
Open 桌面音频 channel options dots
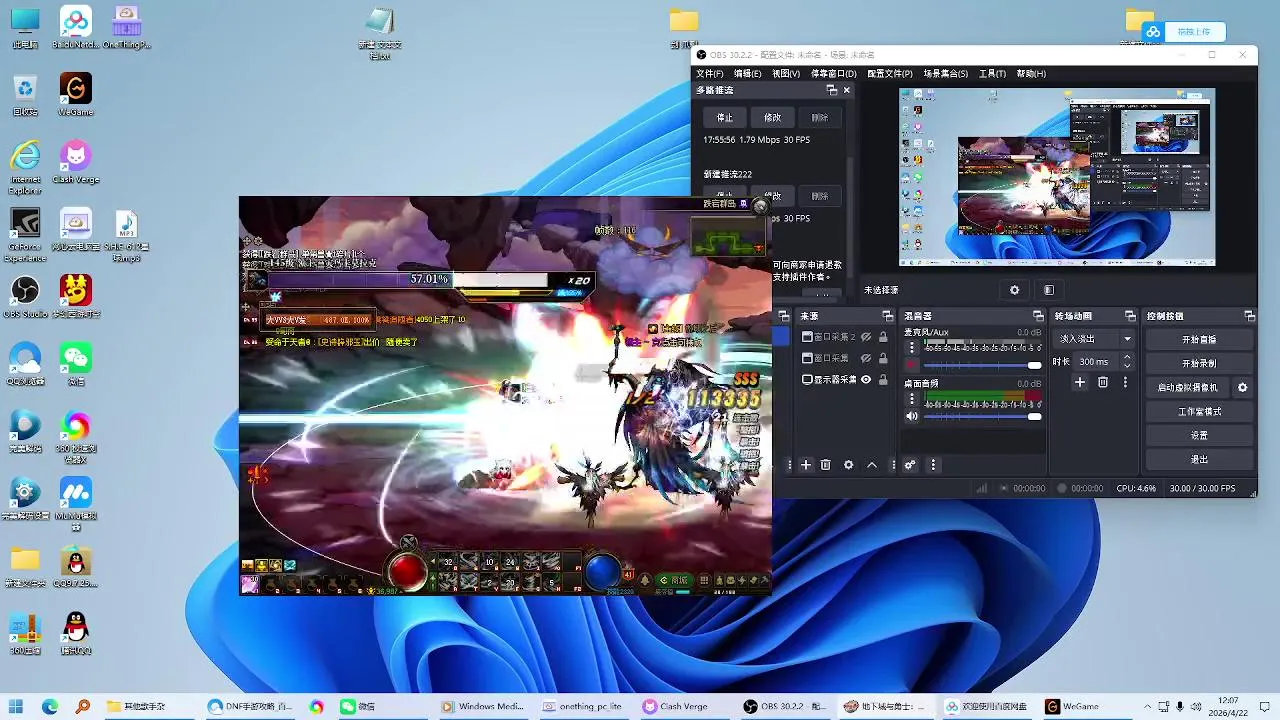(x=911, y=400)
